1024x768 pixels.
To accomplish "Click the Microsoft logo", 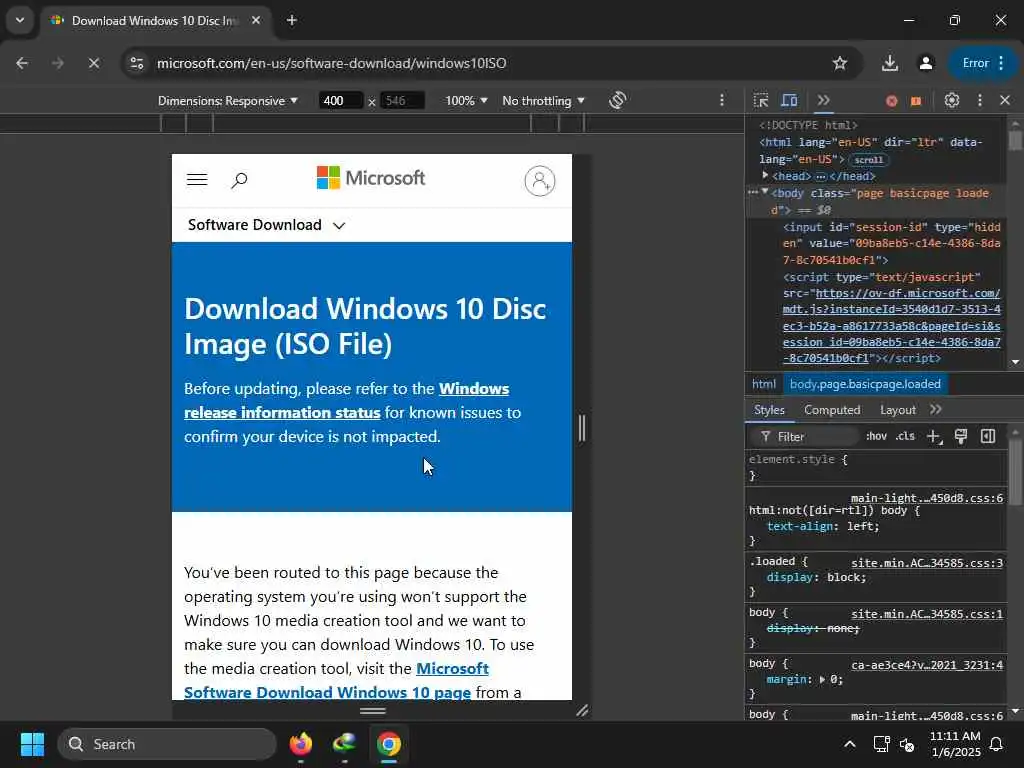I will click(x=370, y=178).
